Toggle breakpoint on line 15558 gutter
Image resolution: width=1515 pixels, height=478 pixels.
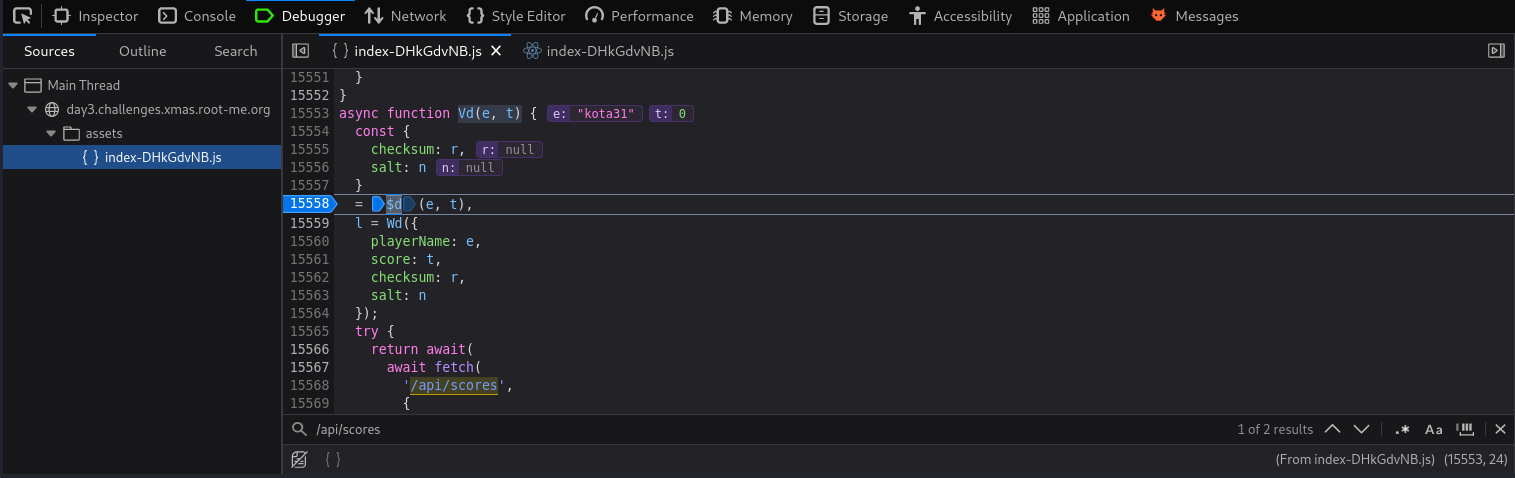tap(310, 204)
